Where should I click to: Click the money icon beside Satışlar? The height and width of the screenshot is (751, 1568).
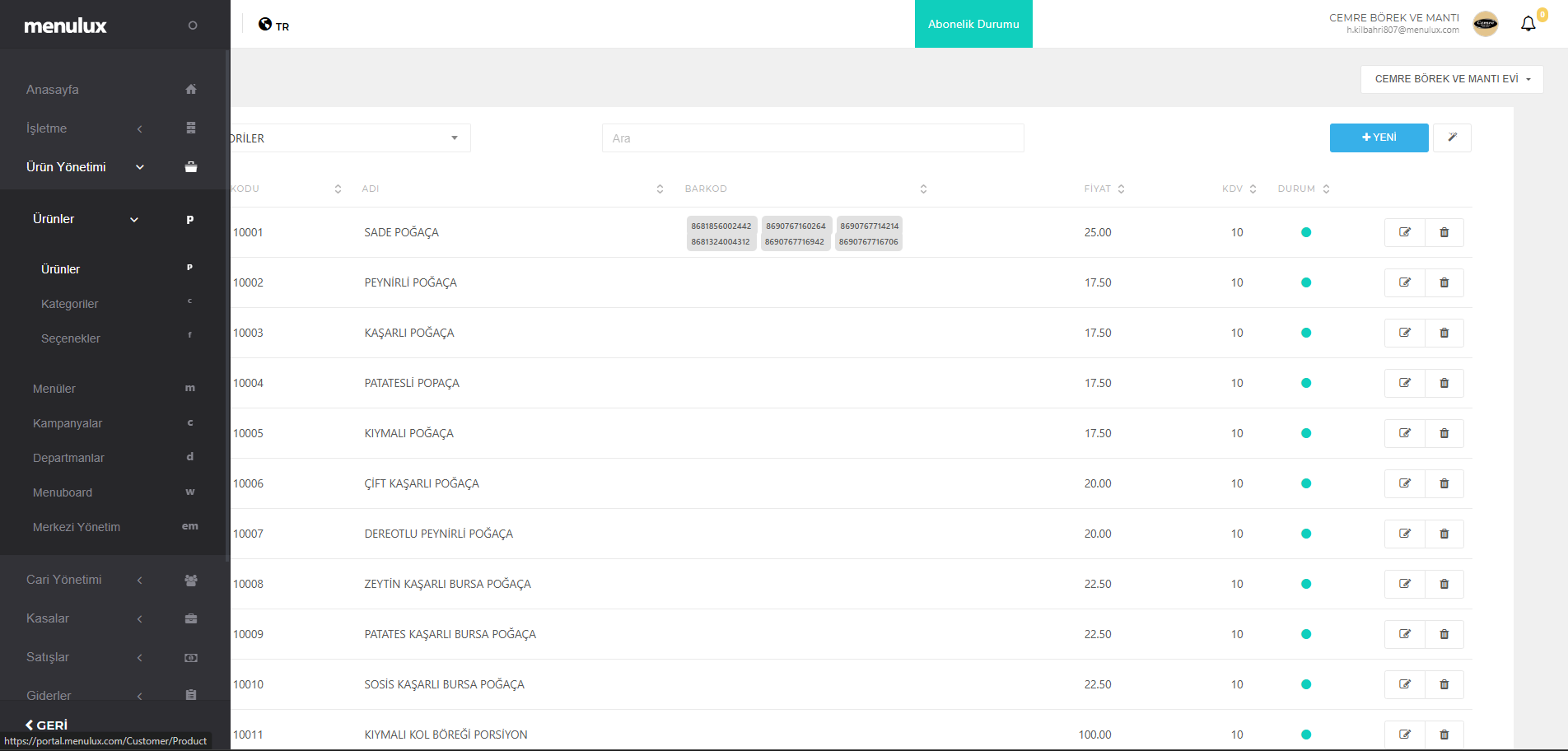tap(191, 657)
